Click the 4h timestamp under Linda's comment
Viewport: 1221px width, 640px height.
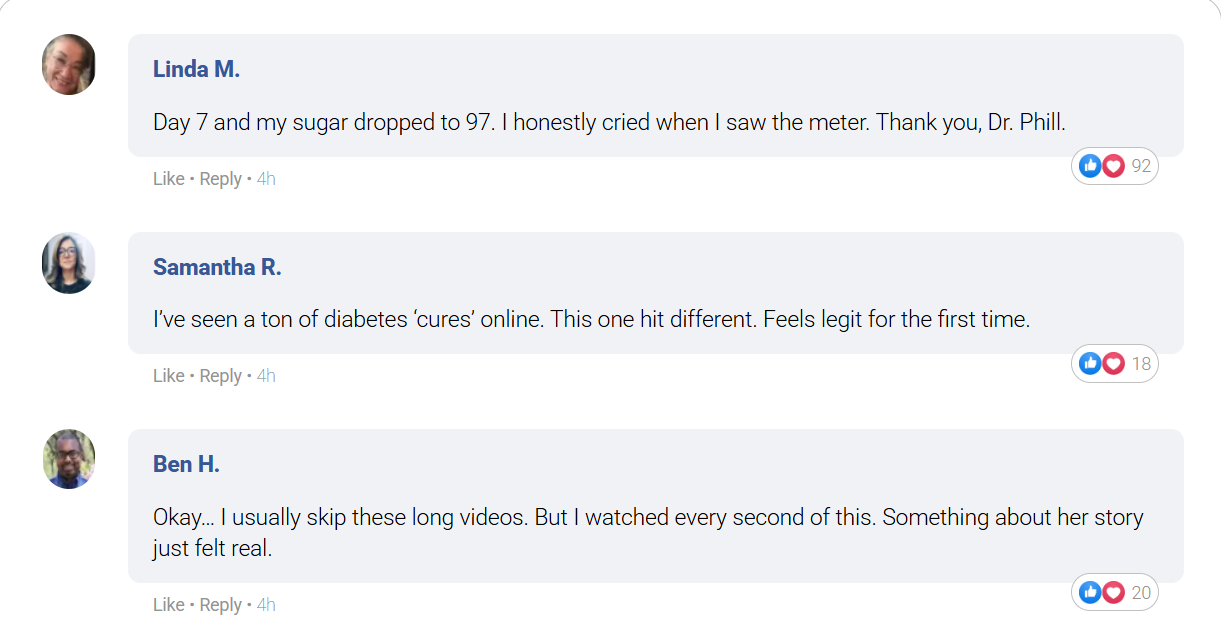click(266, 179)
